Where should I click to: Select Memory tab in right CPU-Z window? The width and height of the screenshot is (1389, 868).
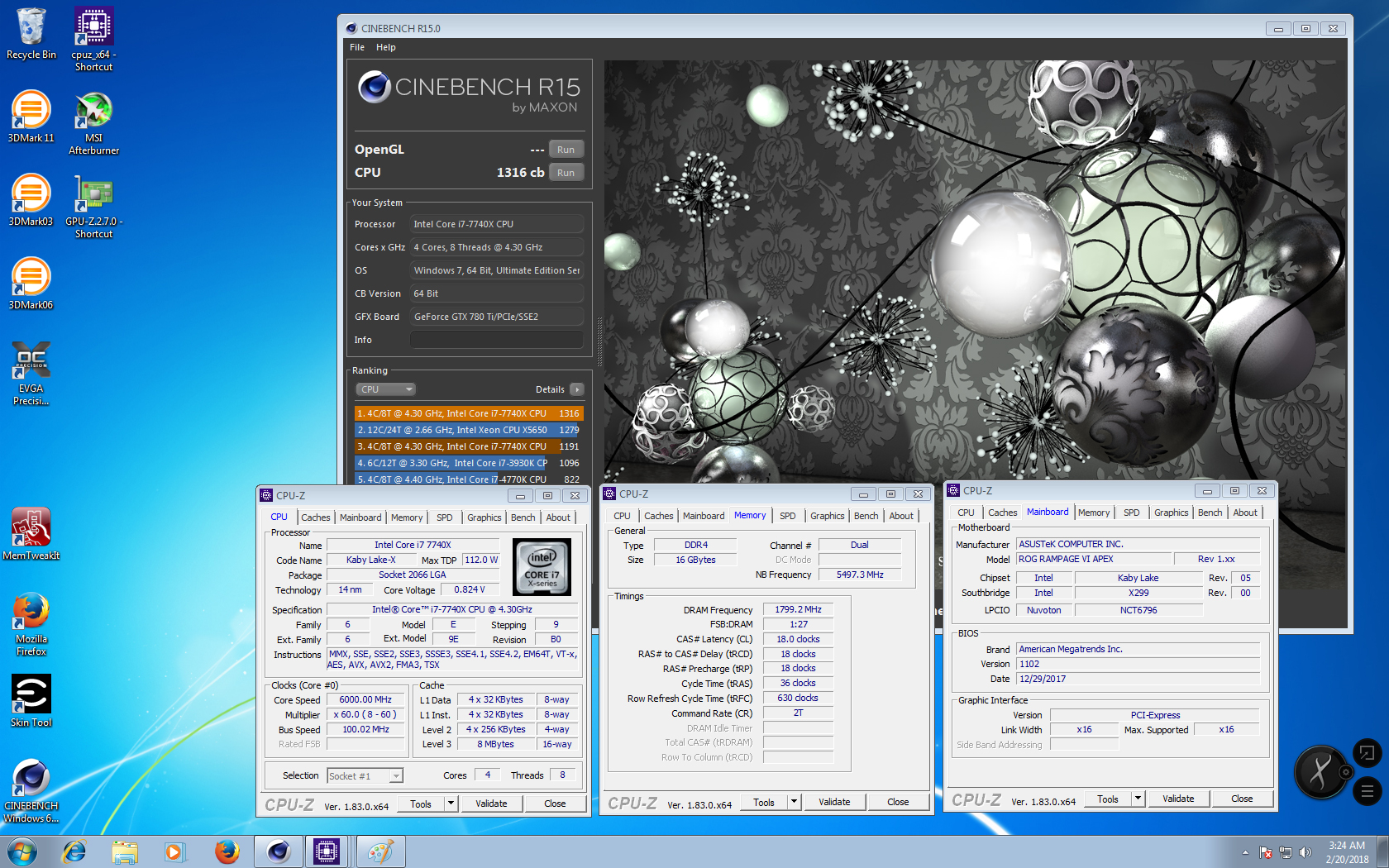tap(1094, 513)
